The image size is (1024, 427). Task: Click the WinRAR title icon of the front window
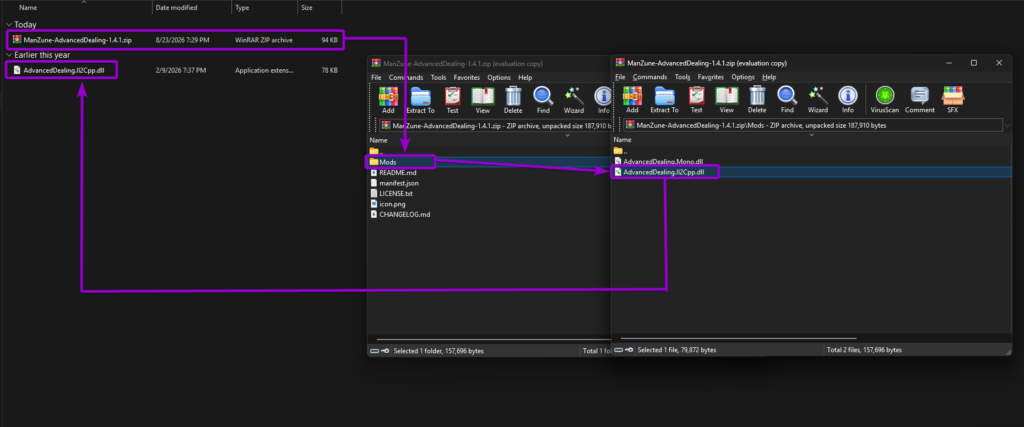(619, 63)
